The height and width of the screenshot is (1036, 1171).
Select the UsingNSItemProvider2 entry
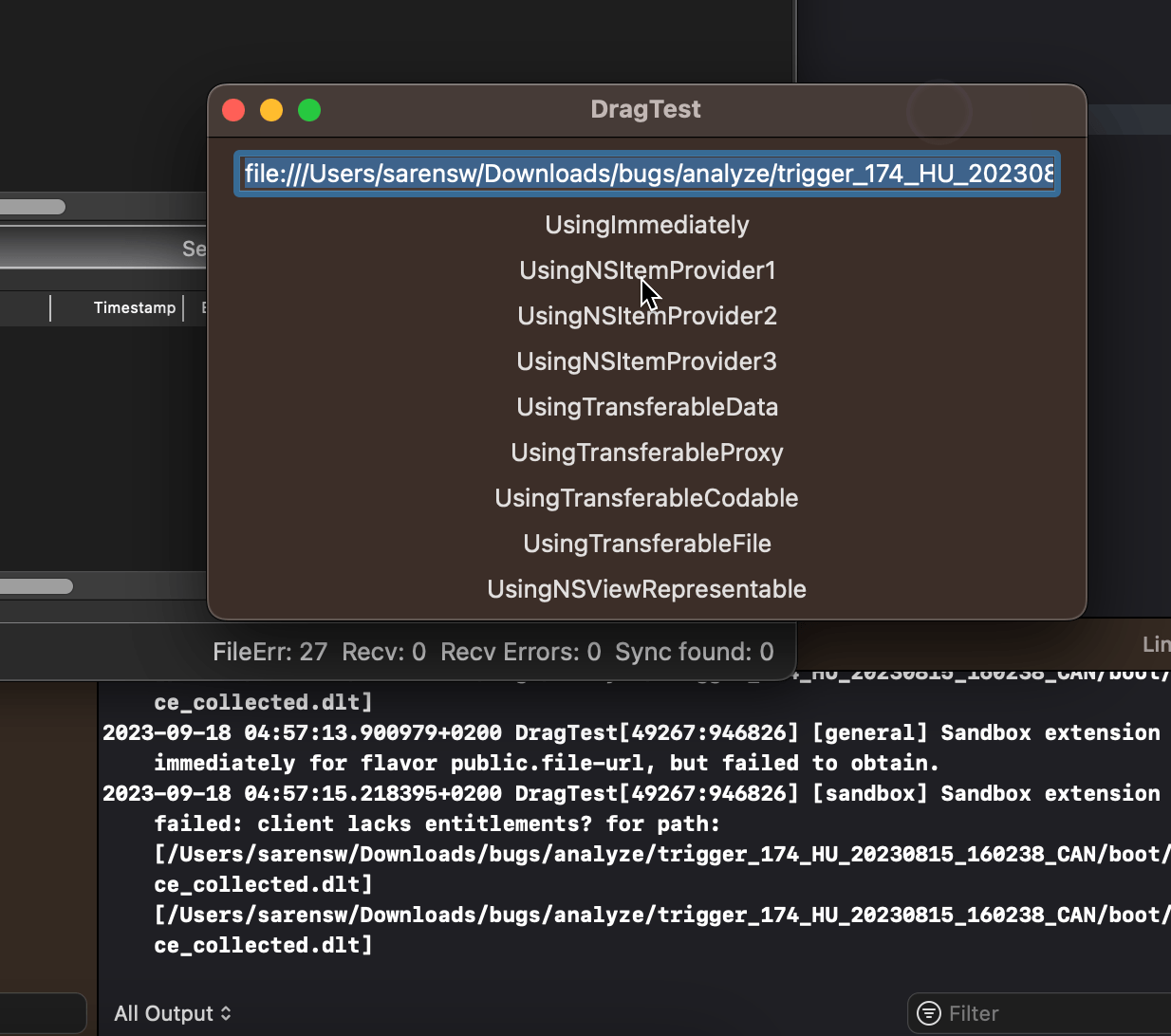tap(646, 316)
